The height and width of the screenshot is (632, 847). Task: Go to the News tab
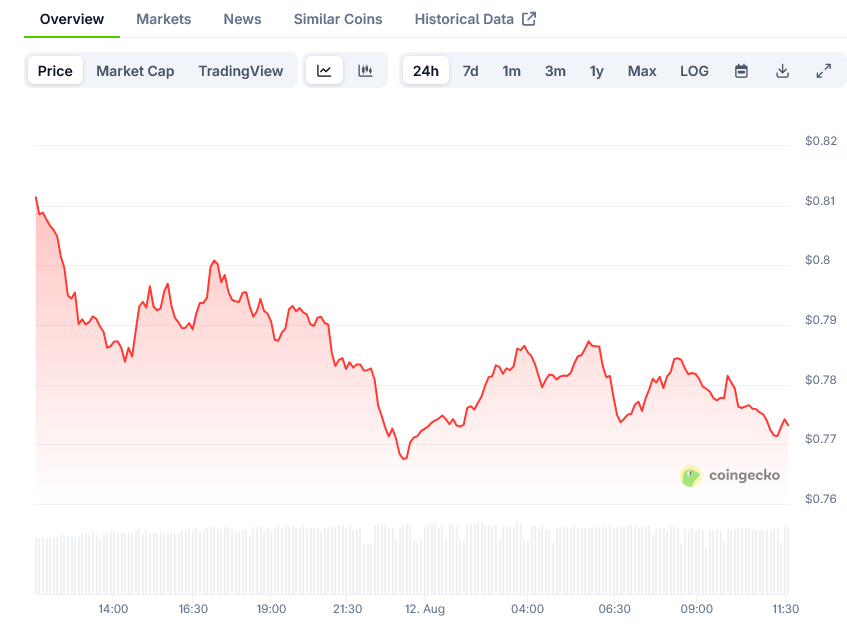pyautogui.click(x=242, y=19)
